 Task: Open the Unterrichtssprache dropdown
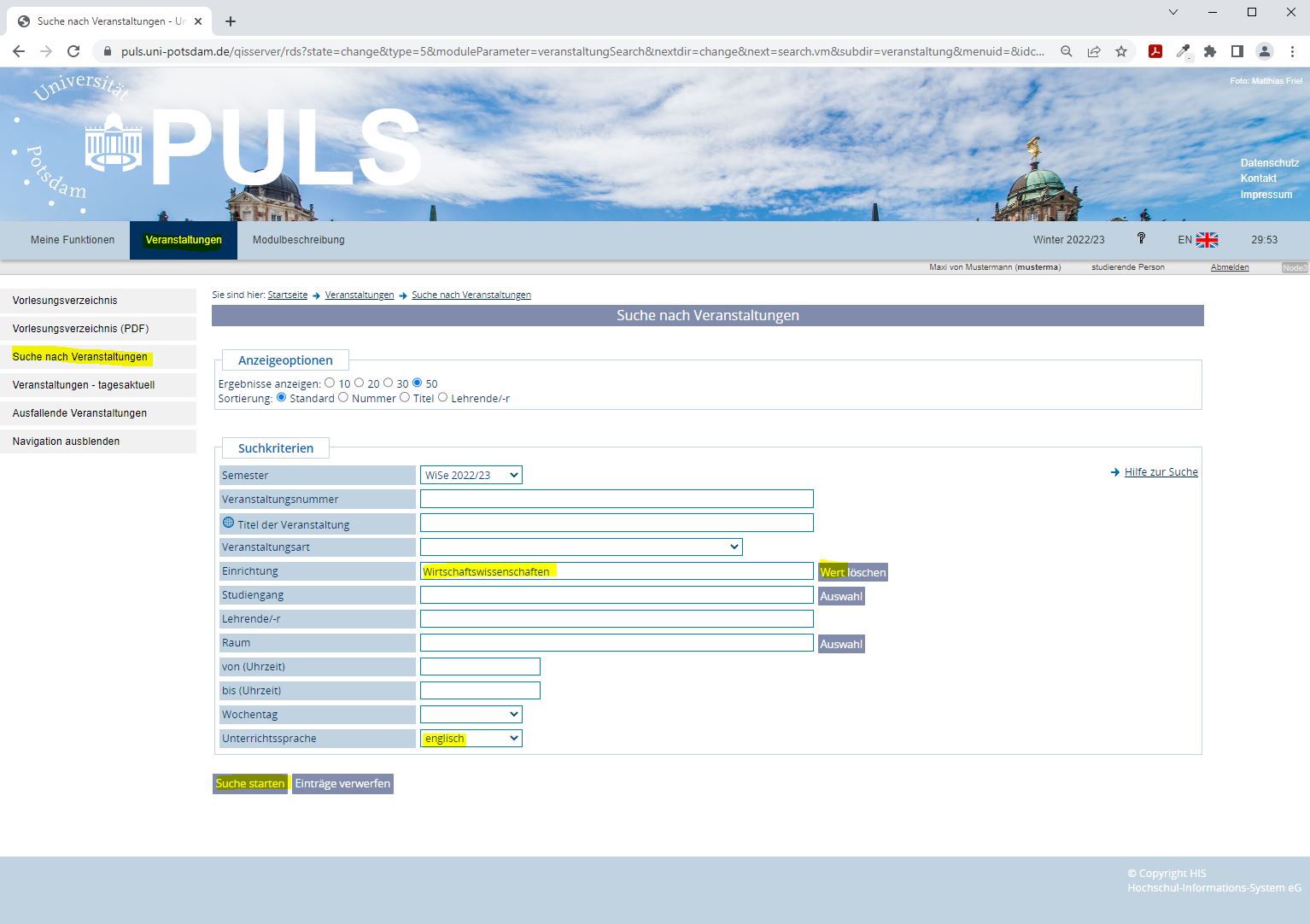click(471, 739)
